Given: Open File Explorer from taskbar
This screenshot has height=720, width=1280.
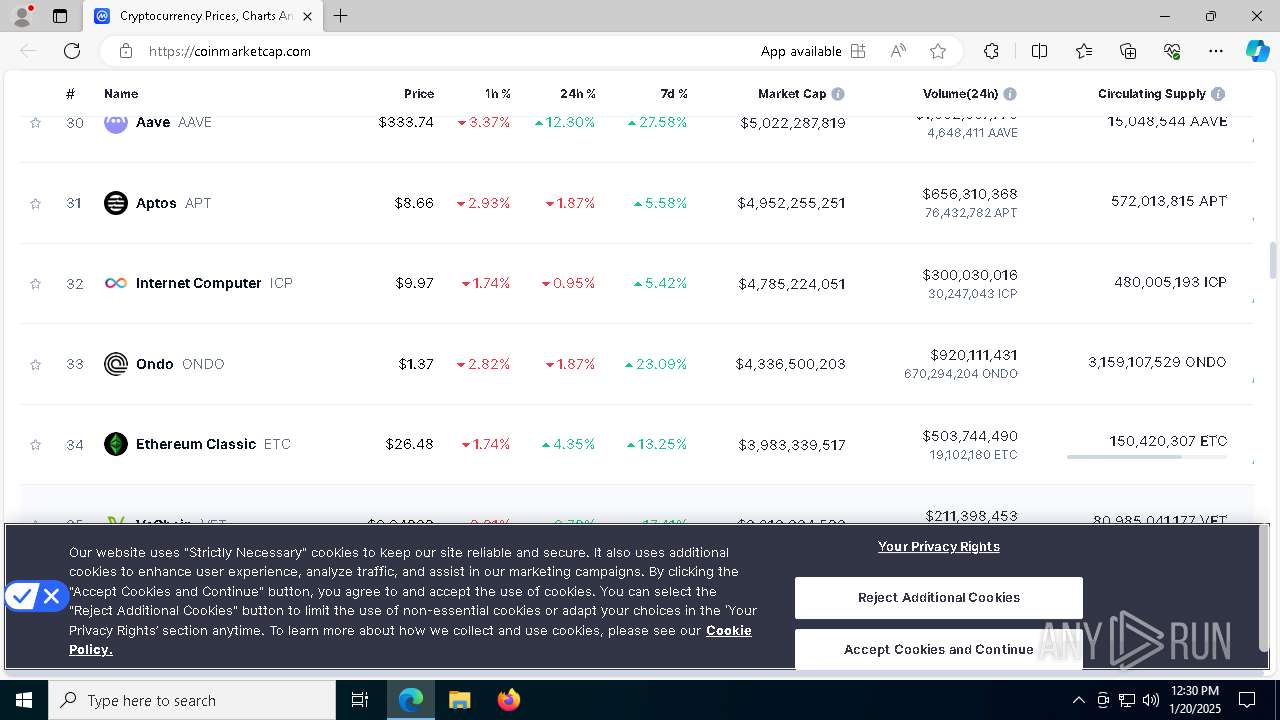Looking at the screenshot, I should [x=459, y=700].
